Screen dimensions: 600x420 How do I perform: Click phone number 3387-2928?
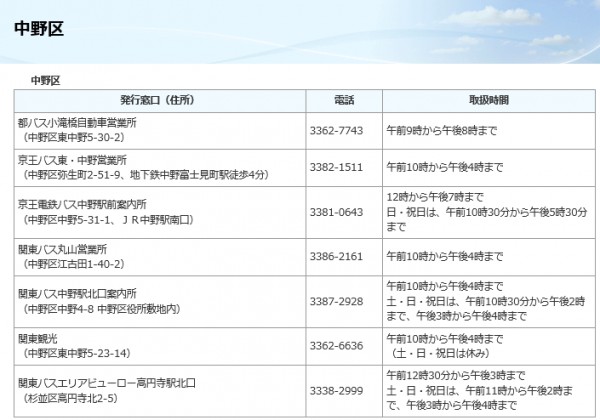pos(336,301)
